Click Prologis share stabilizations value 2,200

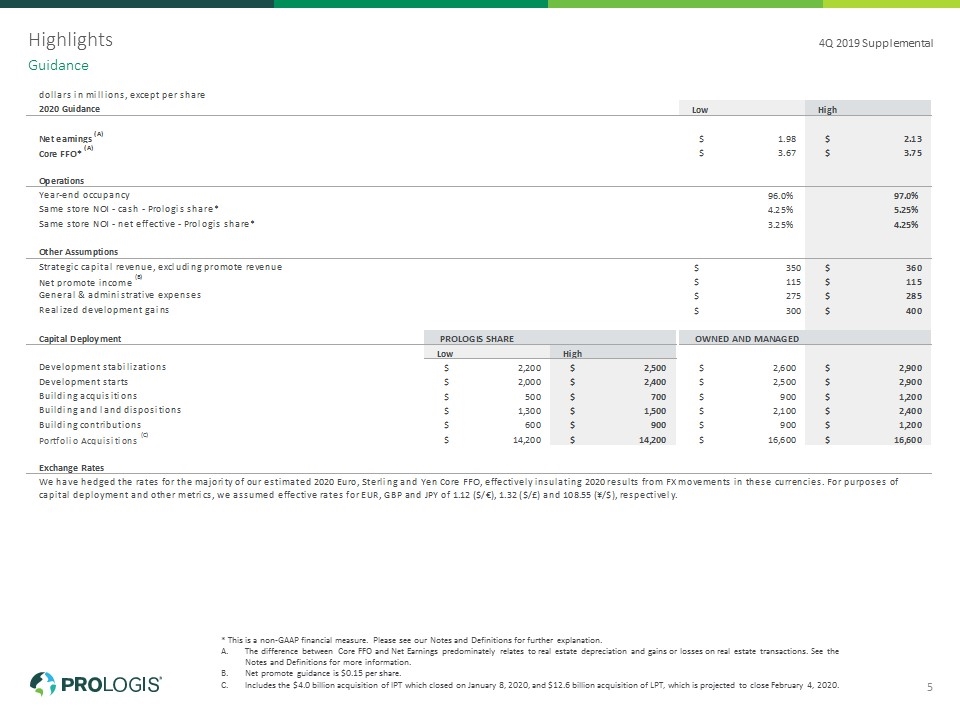(x=530, y=368)
